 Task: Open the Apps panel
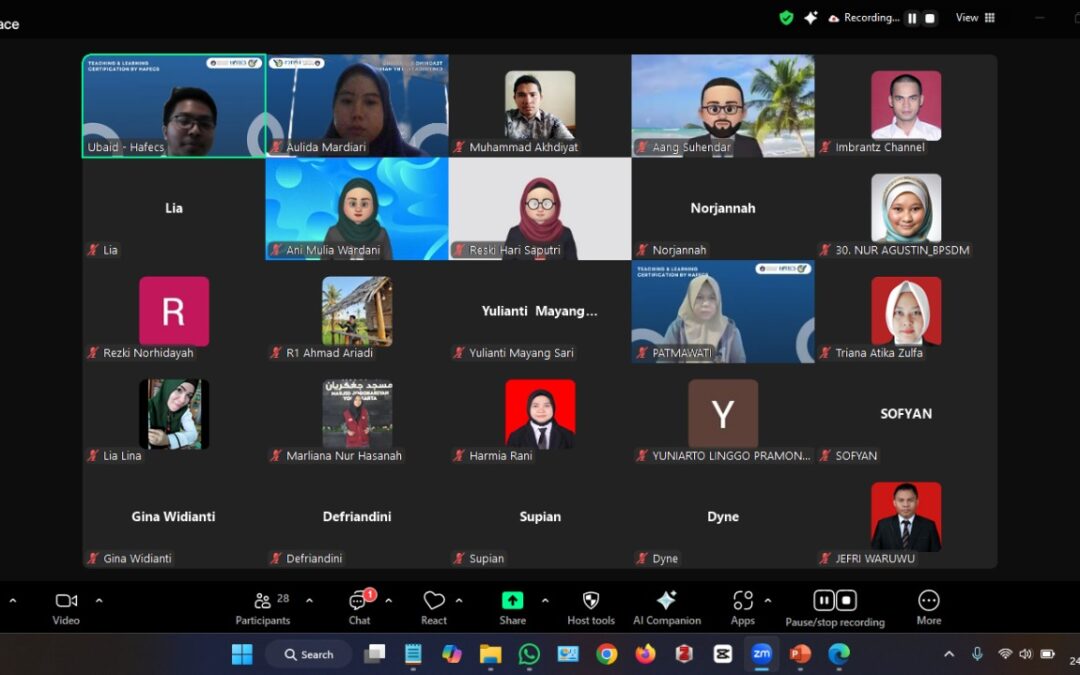[x=742, y=609]
